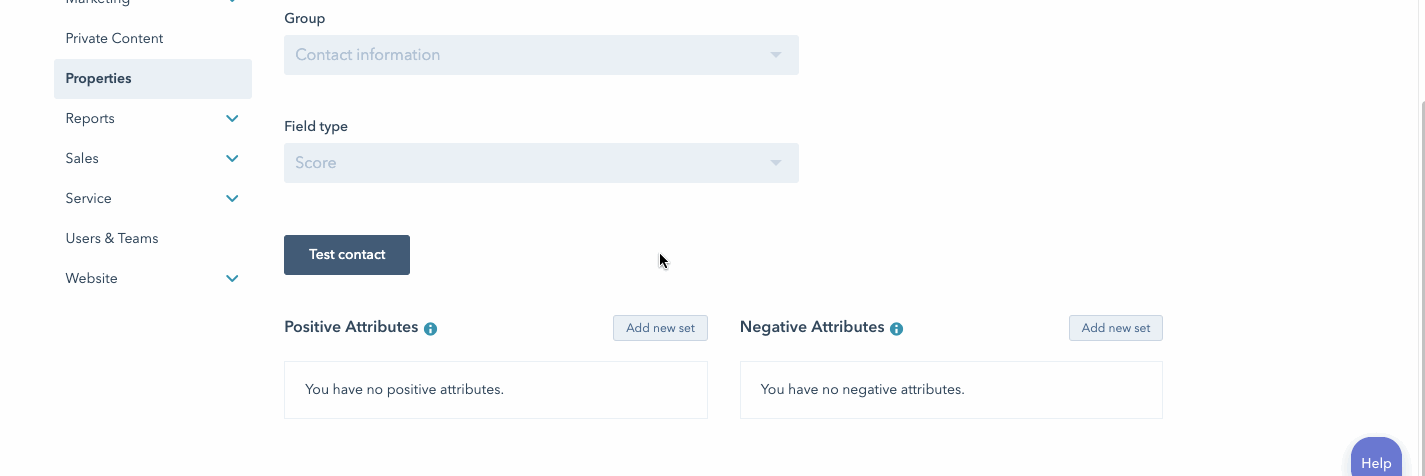
Task: Expand the Website sidebar chevron
Action: pos(232,279)
